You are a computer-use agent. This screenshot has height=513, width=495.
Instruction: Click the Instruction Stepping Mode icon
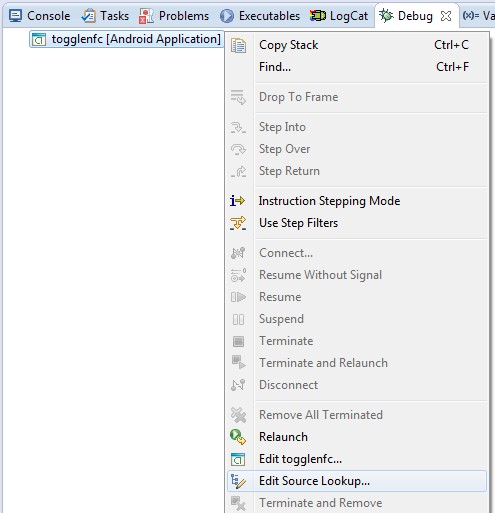[x=238, y=201]
